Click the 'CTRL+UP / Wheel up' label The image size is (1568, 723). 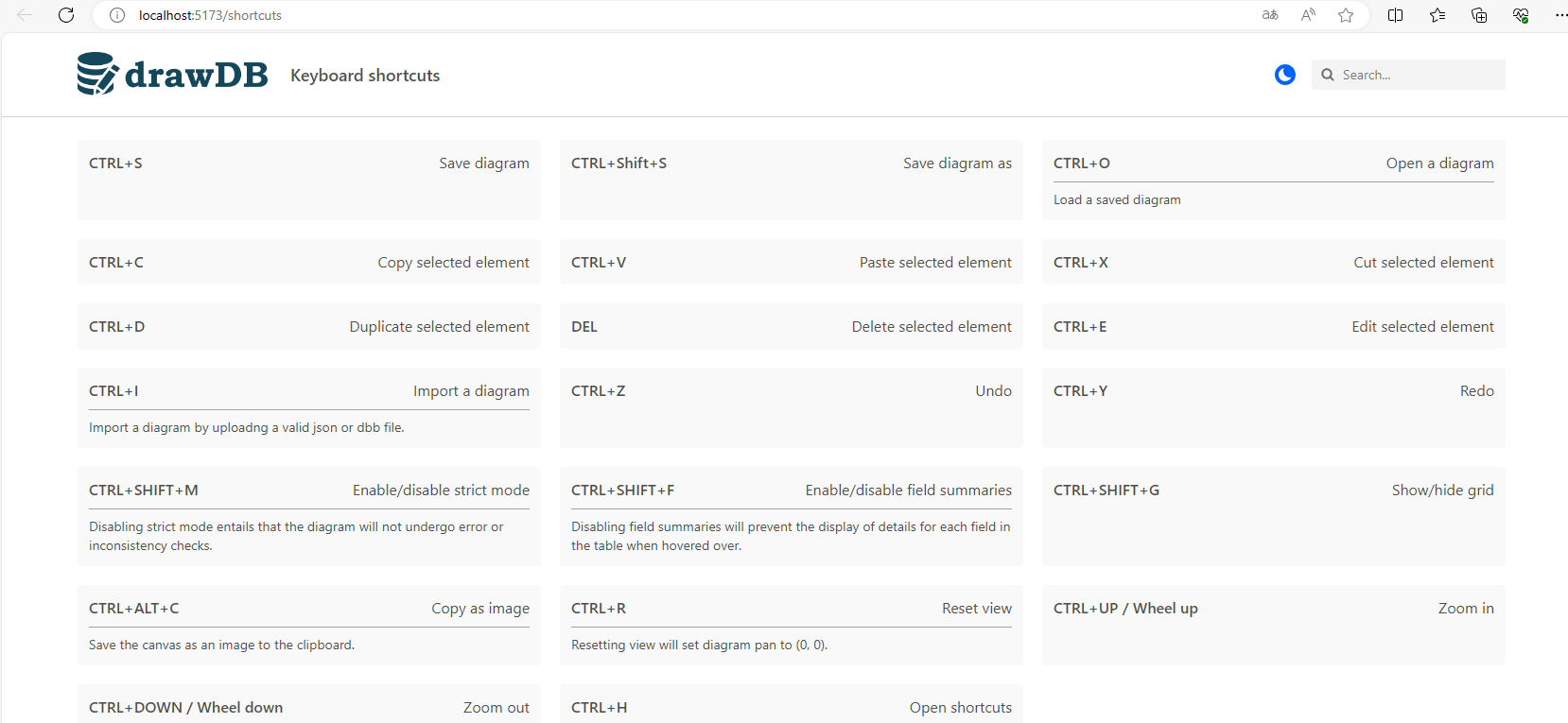click(x=1125, y=609)
